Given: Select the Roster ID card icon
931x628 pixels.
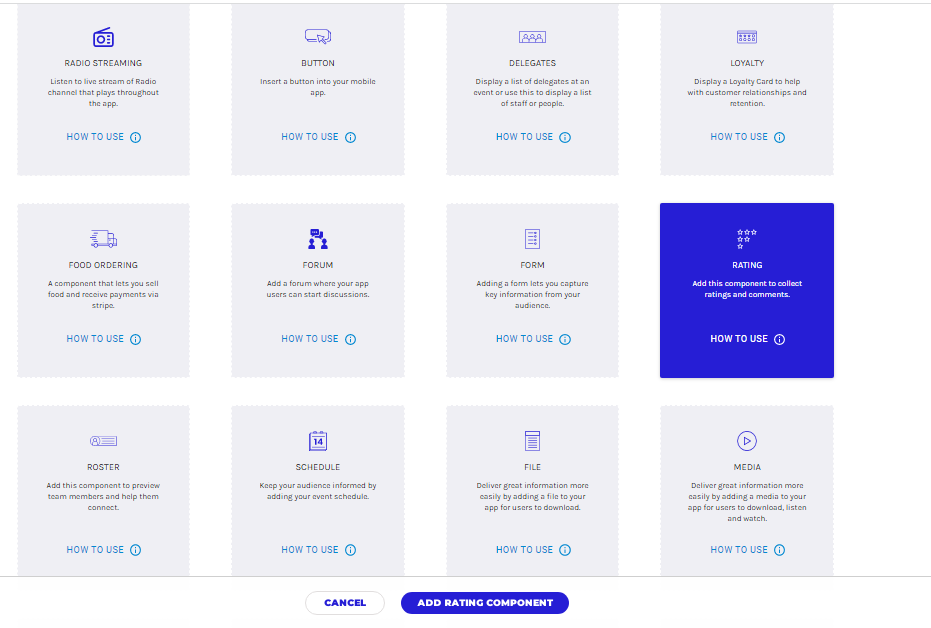Looking at the screenshot, I should 103,441.
